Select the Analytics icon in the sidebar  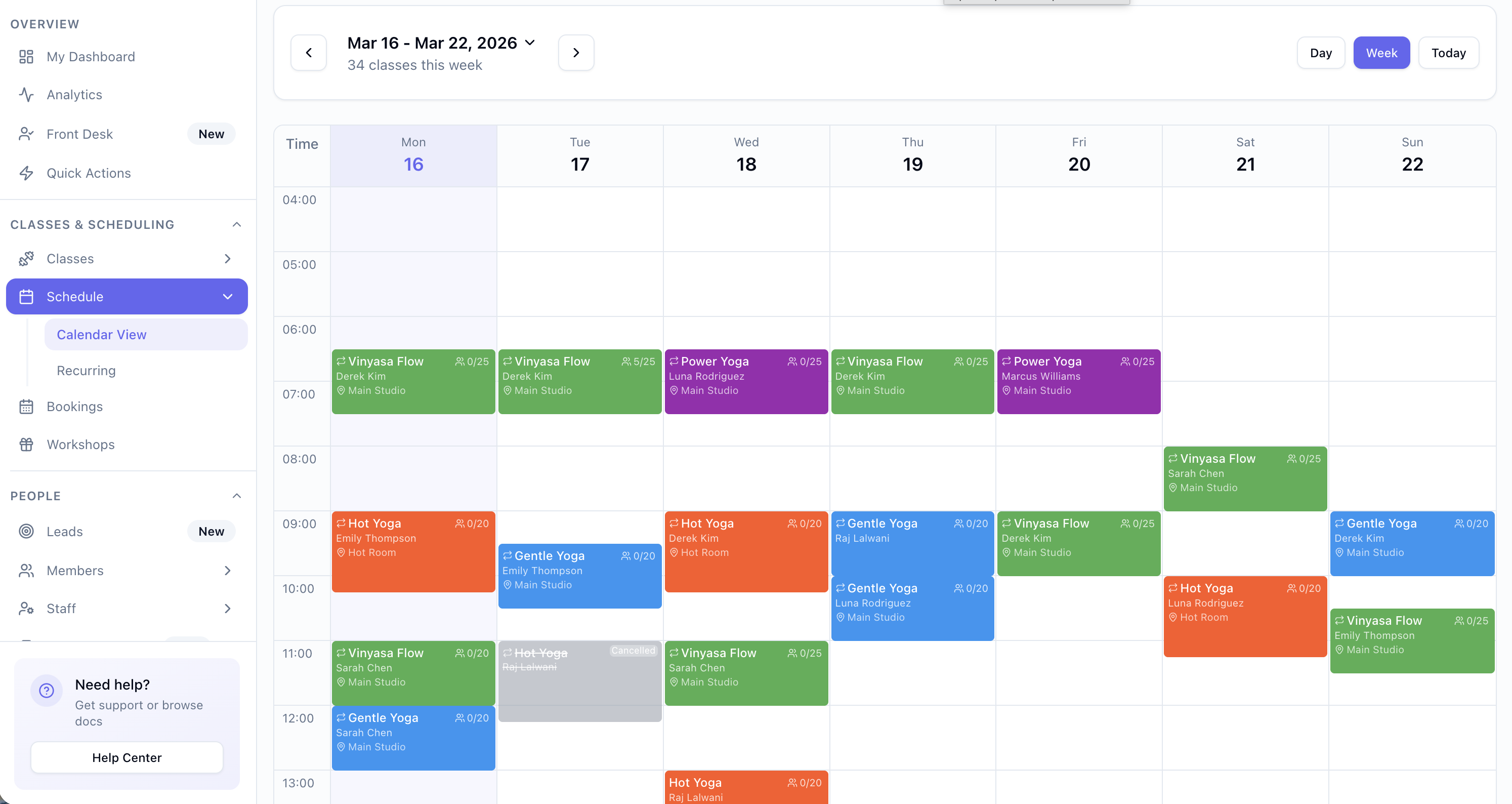[x=27, y=94]
